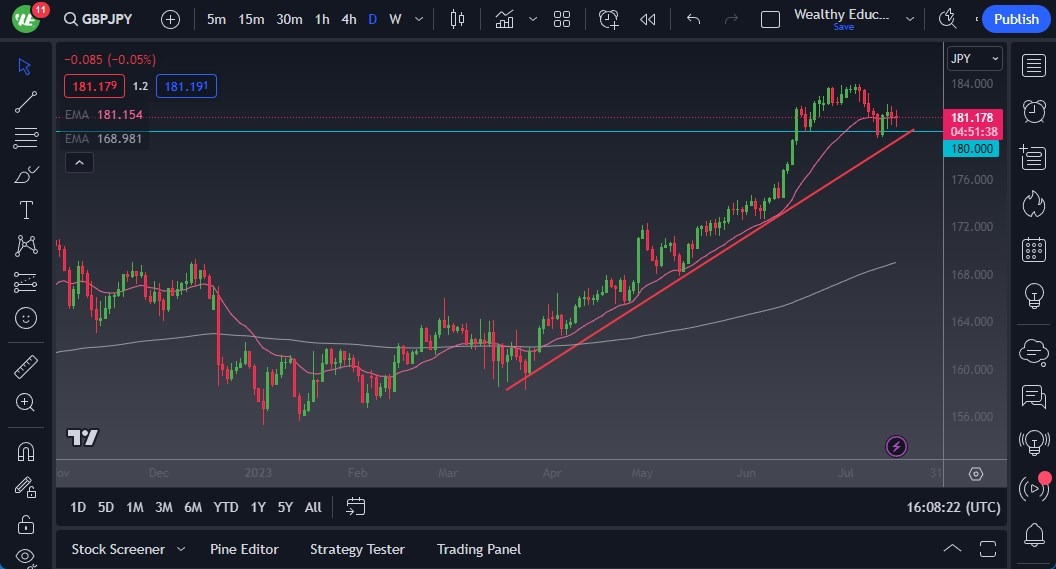
Task: Open the alerts clock panel icon
Action: pos(1033,110)
